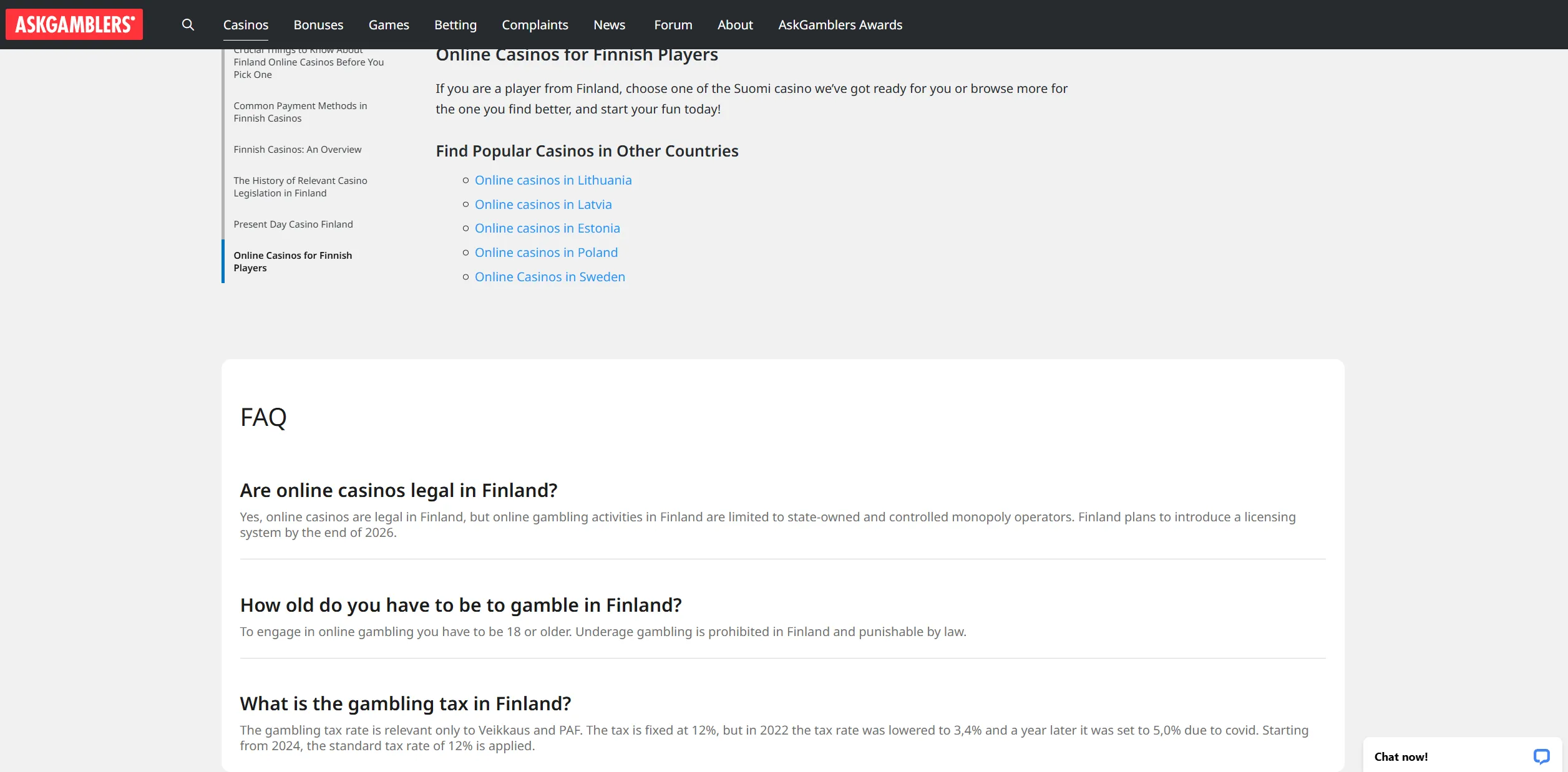Viewport: 1568px width, 772px height.
Task: Open the Games menu
Action: pos(389,25)
